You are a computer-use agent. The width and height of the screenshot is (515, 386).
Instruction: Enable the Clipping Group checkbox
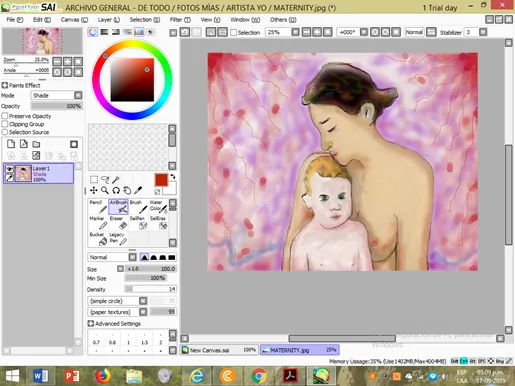(5, 124)
